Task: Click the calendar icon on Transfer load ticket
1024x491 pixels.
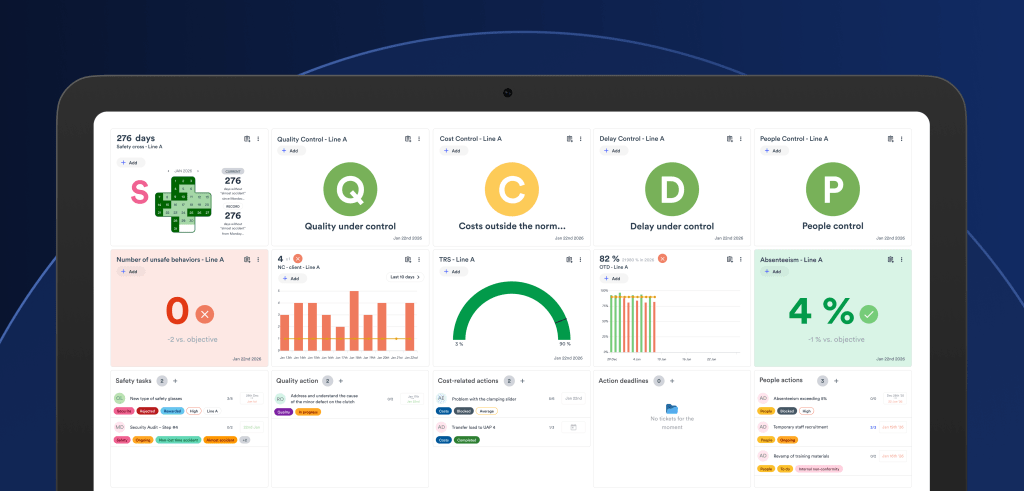Action: (x=573, y=427)
